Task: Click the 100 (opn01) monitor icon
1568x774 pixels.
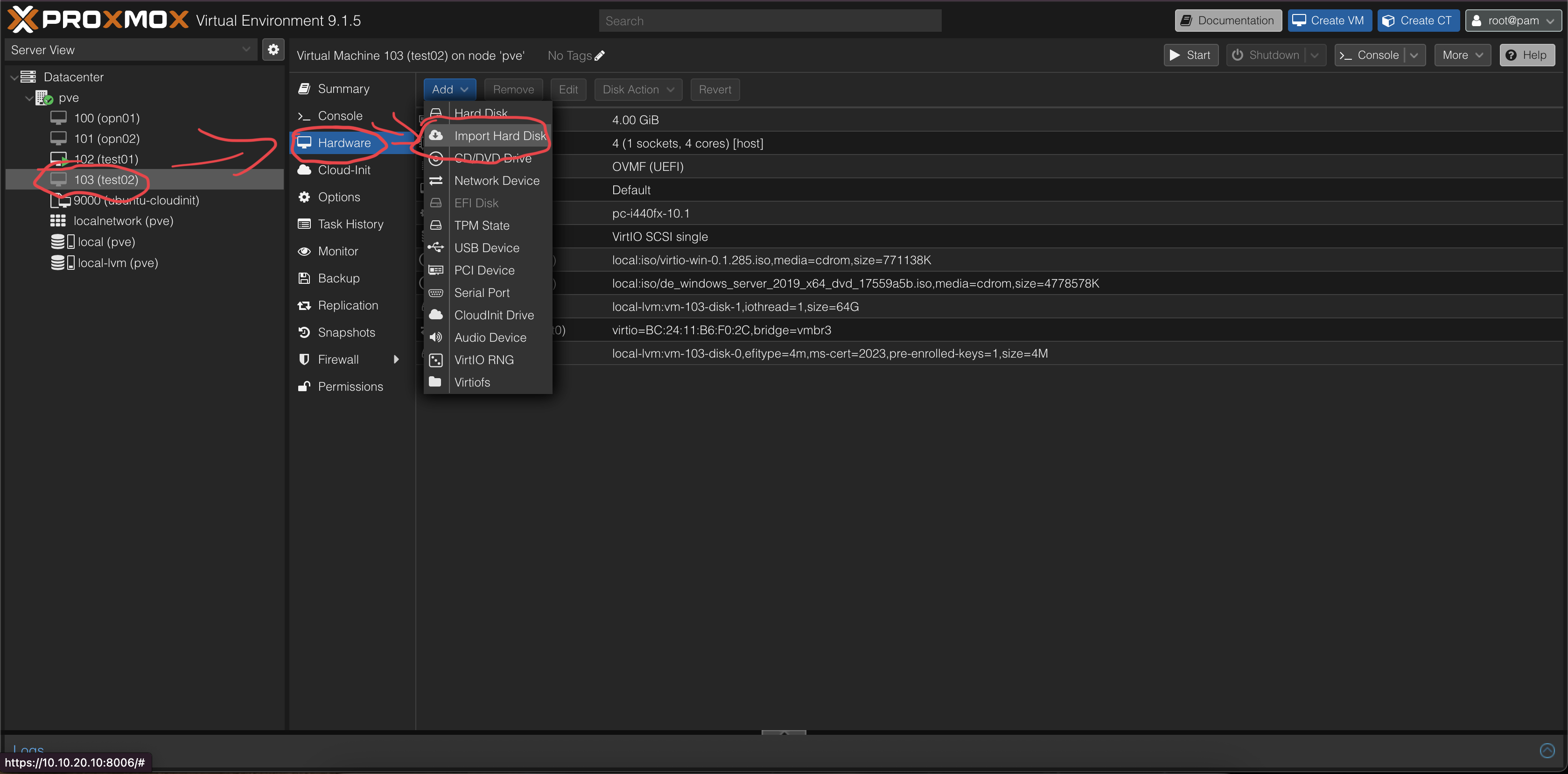Action: 58,118
